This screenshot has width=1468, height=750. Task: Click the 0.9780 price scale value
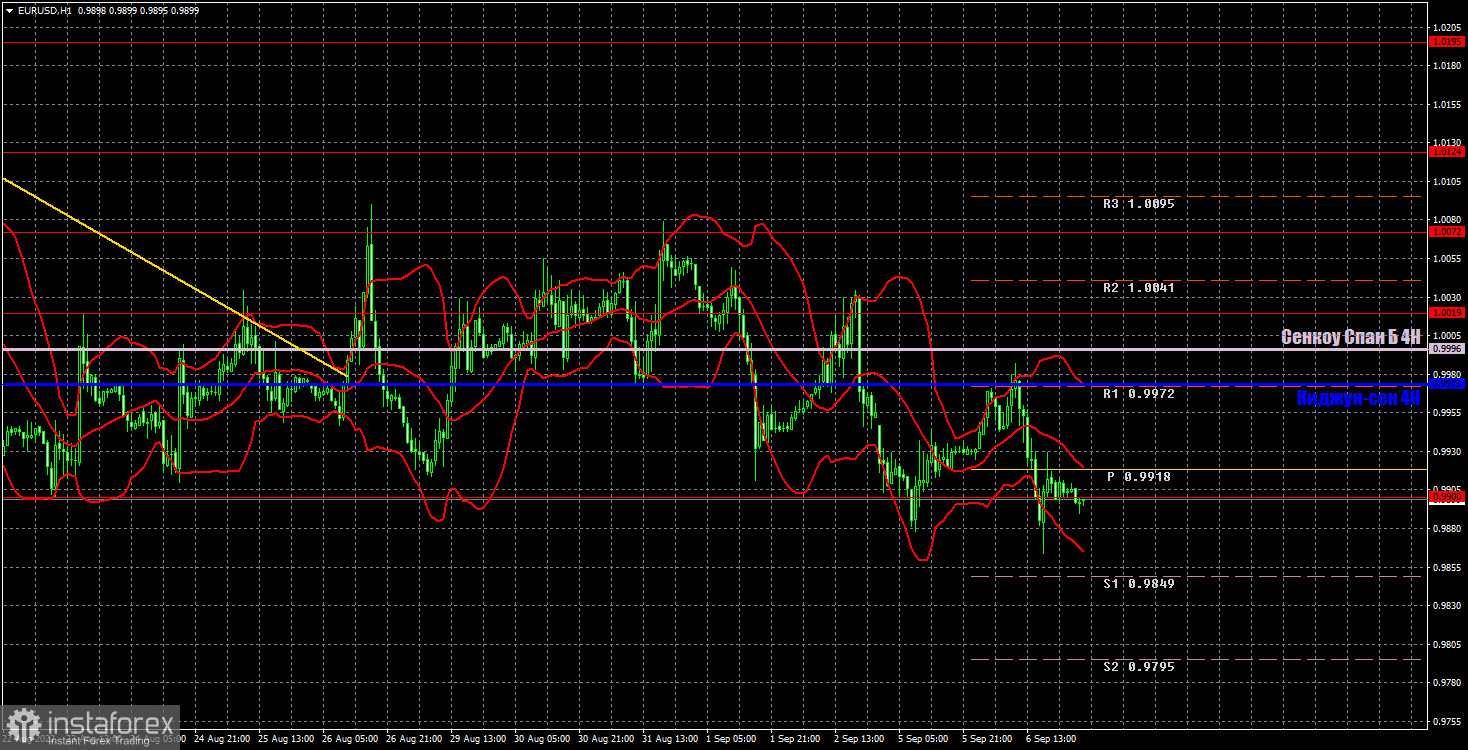[x=1446, y=683]
